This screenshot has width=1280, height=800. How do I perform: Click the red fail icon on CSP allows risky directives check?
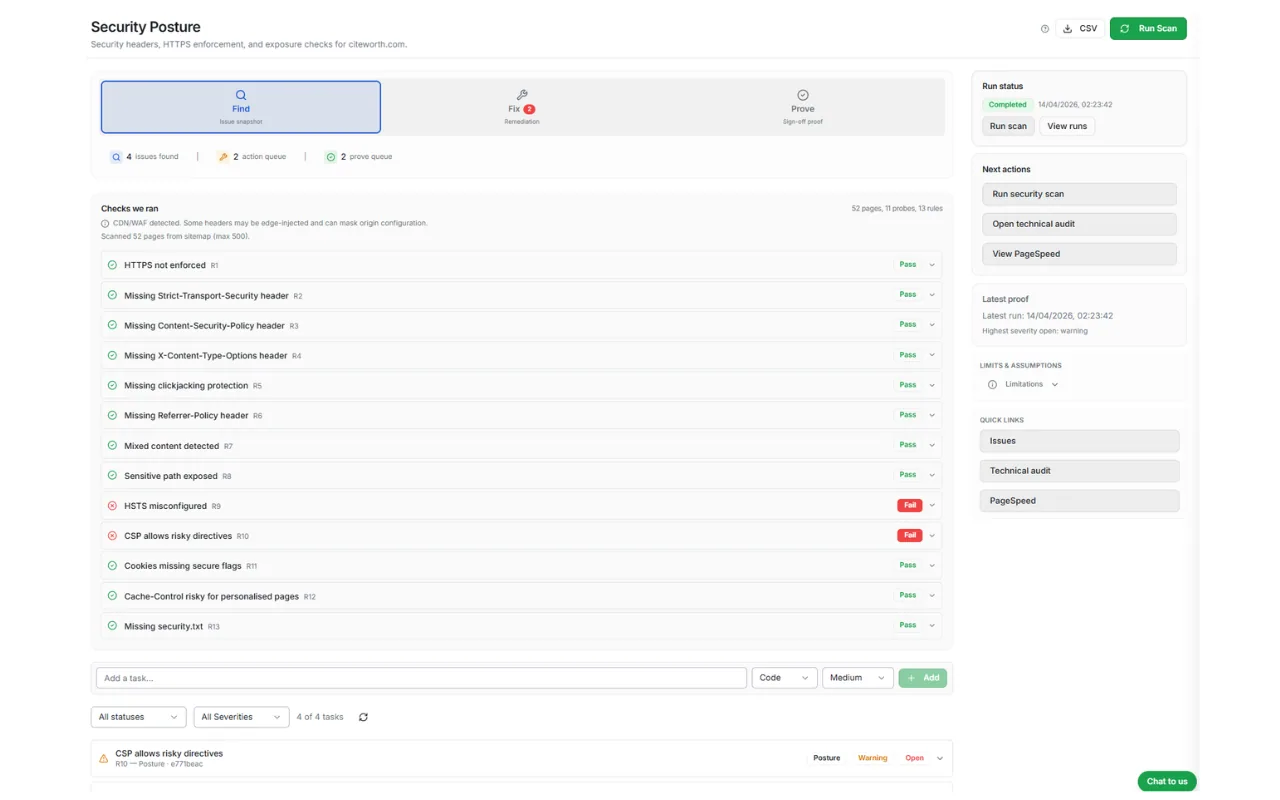pyautogui.click(x=112, y=536)
